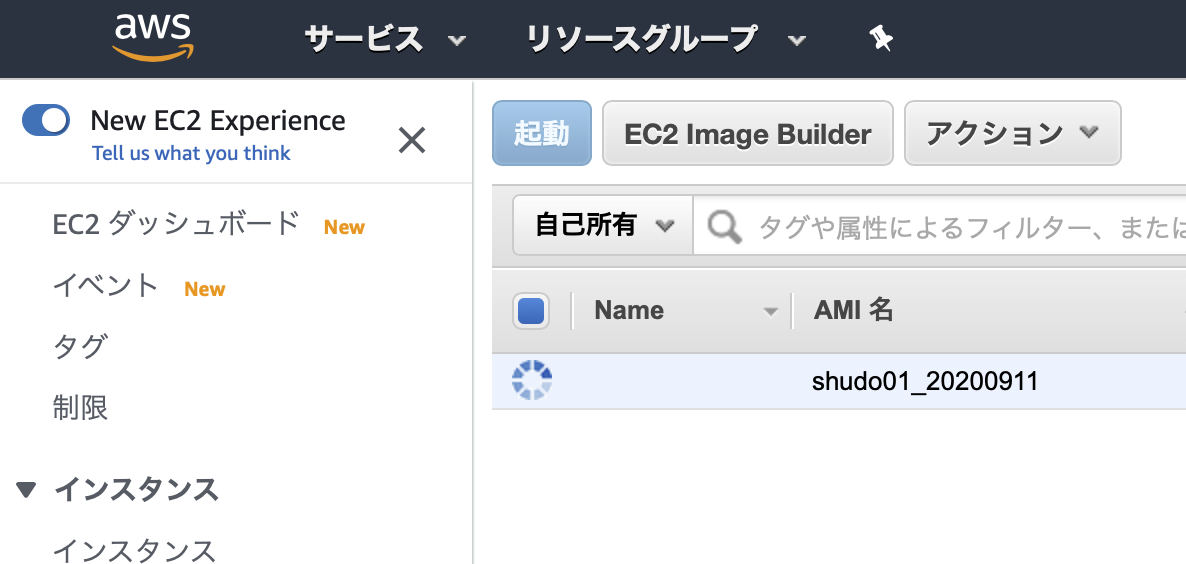Open the サービス dropdown menu
Screen dimensions: 1186x564
(385, 39)
